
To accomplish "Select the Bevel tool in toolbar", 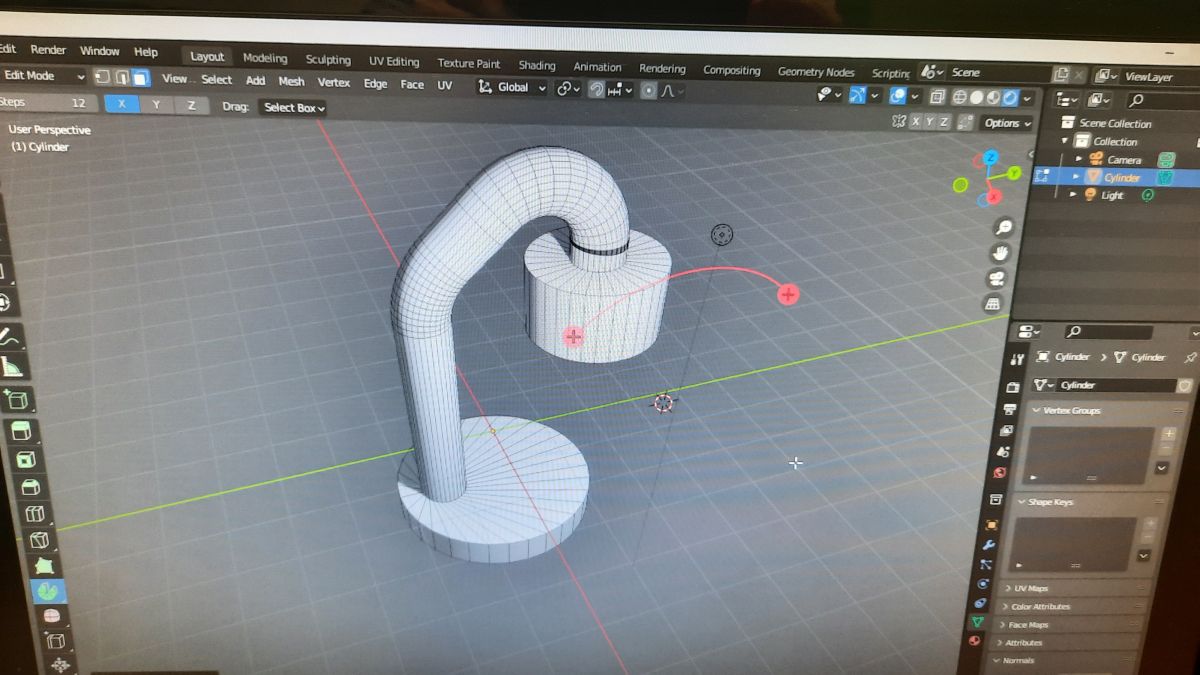I will [29, 487].
